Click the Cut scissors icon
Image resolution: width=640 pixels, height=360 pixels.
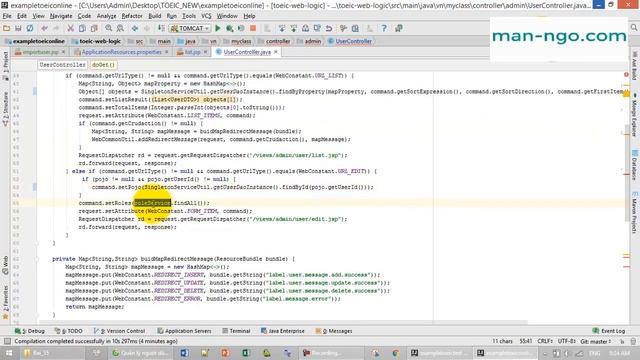tap(71, 28)
